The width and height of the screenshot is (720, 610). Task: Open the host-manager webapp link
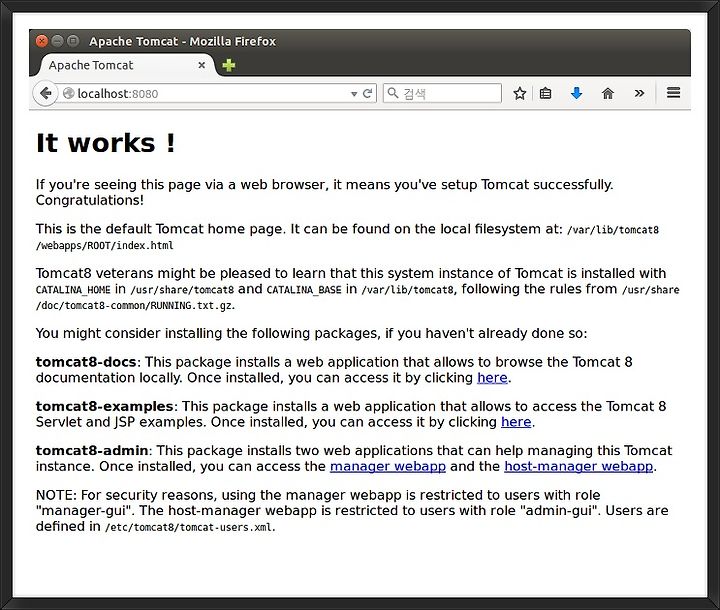(x=579, y=466)
